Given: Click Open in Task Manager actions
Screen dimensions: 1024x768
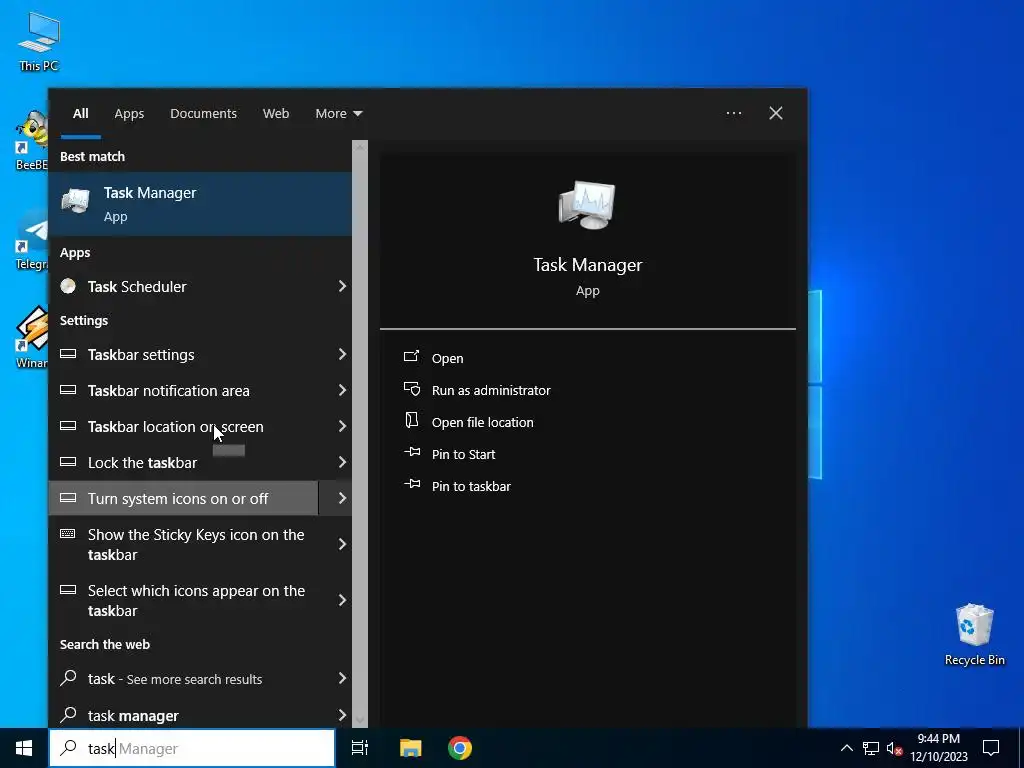Looking at the screenshot, I should coord(447,358).
